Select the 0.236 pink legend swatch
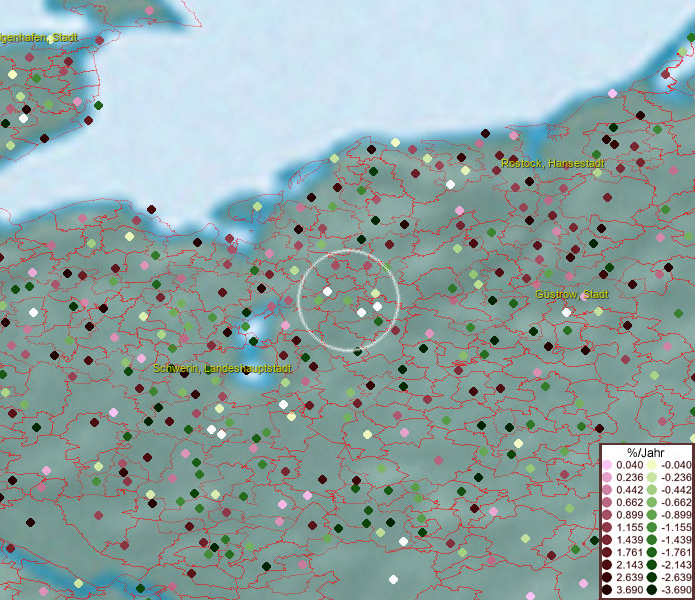 point(608,478)
